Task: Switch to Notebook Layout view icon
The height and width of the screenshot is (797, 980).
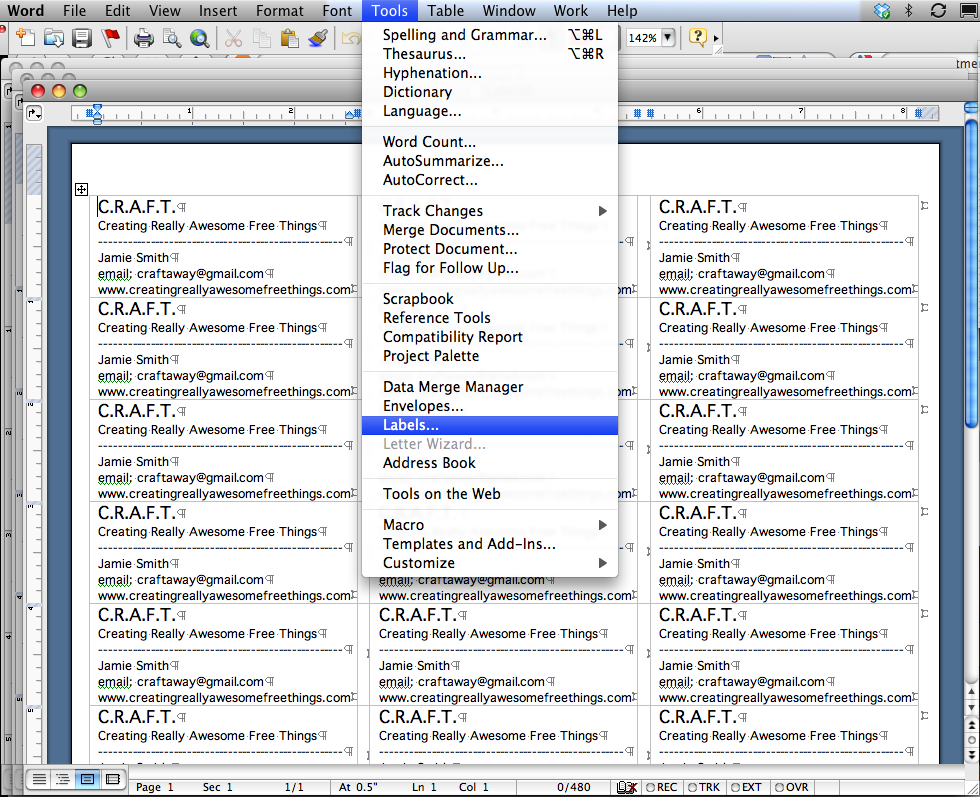Action: 112,779
